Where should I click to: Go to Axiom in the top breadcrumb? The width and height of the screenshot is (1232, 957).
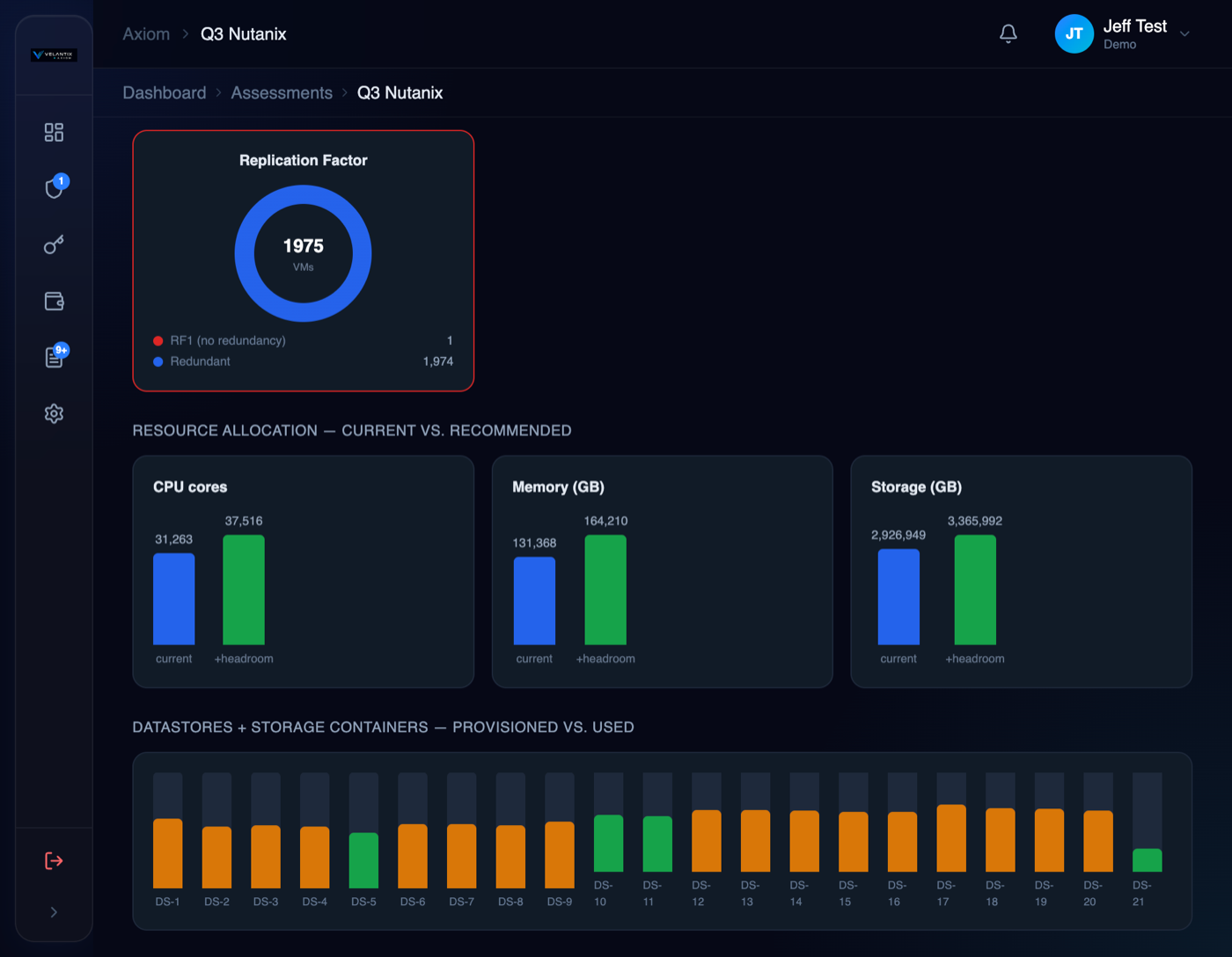[146, 33]
